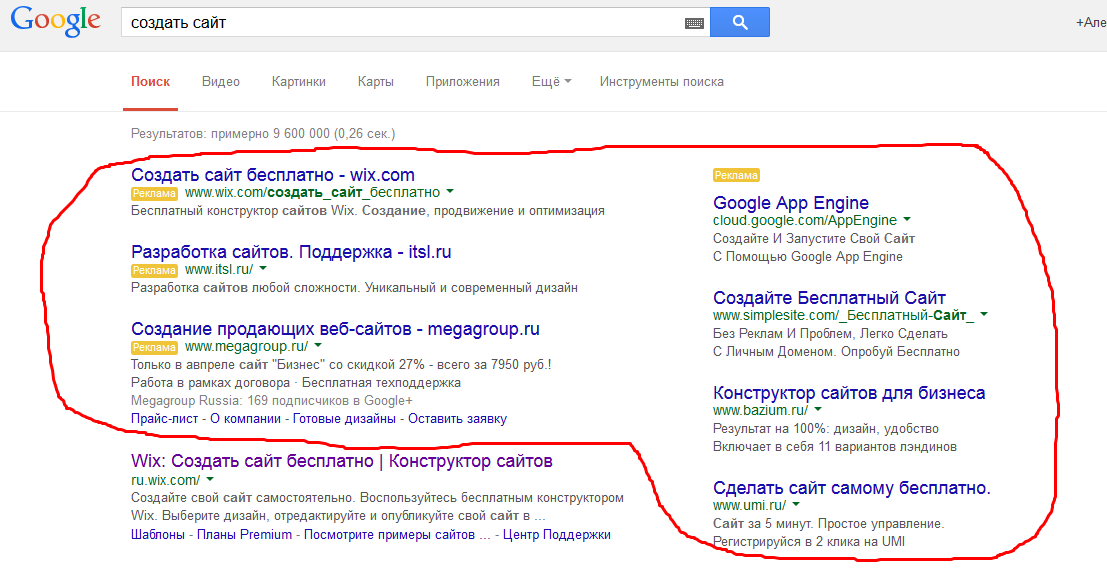Screen dimensions: 1107x569
Task: Click the Прайс-лист sitelink under megagroup.ru
Action: (x=165, y=419)
